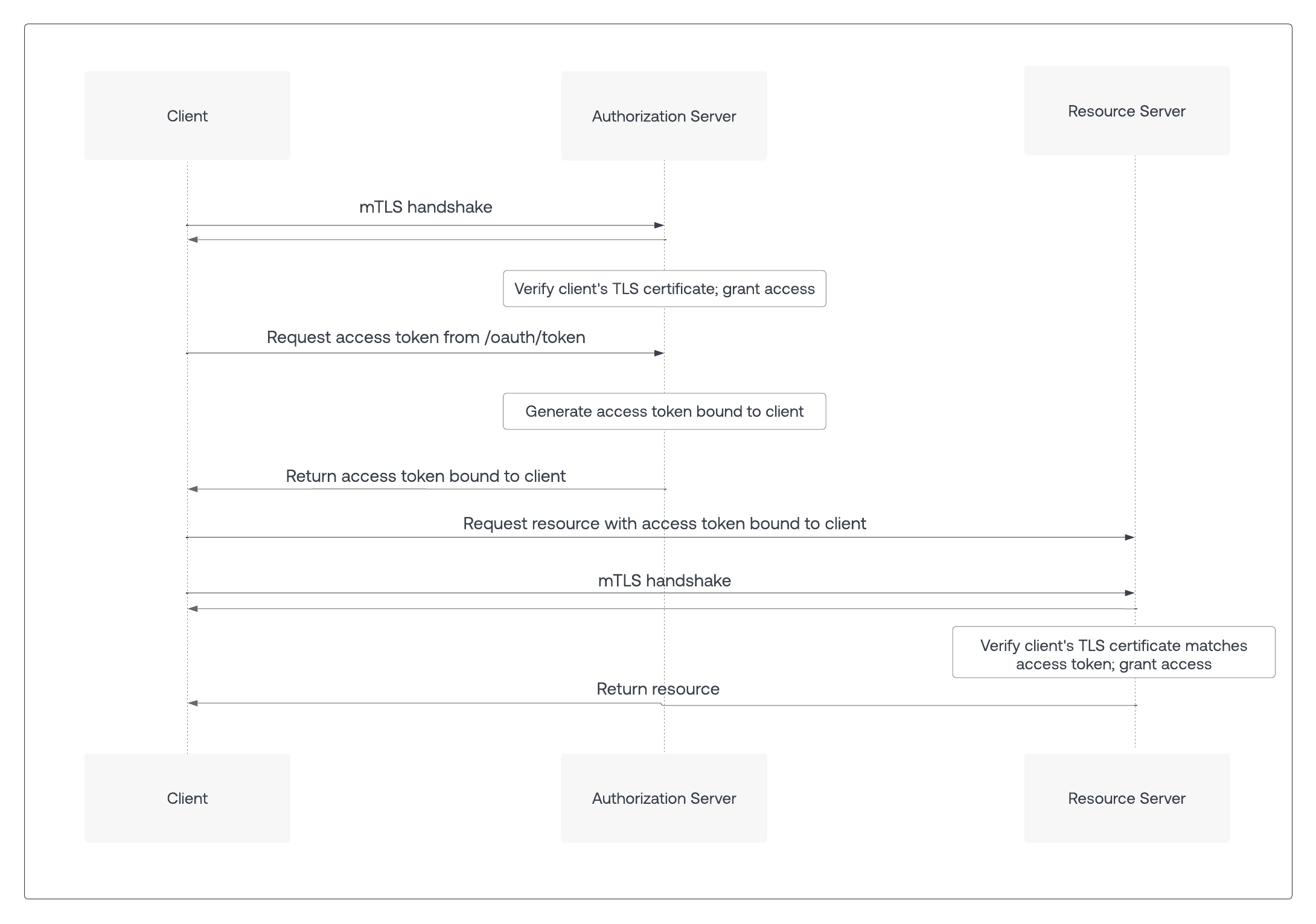Image resolution: width=1316 pixels, height=924 pixels.
Task: Click 'Request access token from /oauth/token' message
Action: pyautogui.click(x=426, y=337)
